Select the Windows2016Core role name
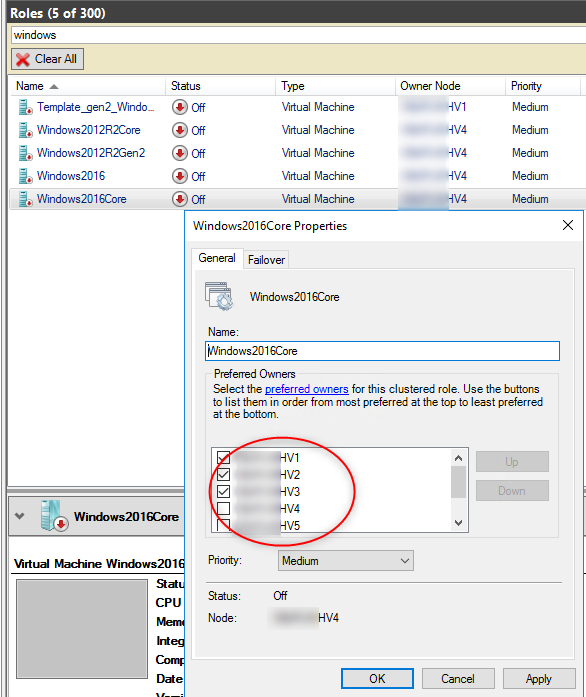Image resolution: width=586 pixels, height=697 pixels. [x=81, y=200]
